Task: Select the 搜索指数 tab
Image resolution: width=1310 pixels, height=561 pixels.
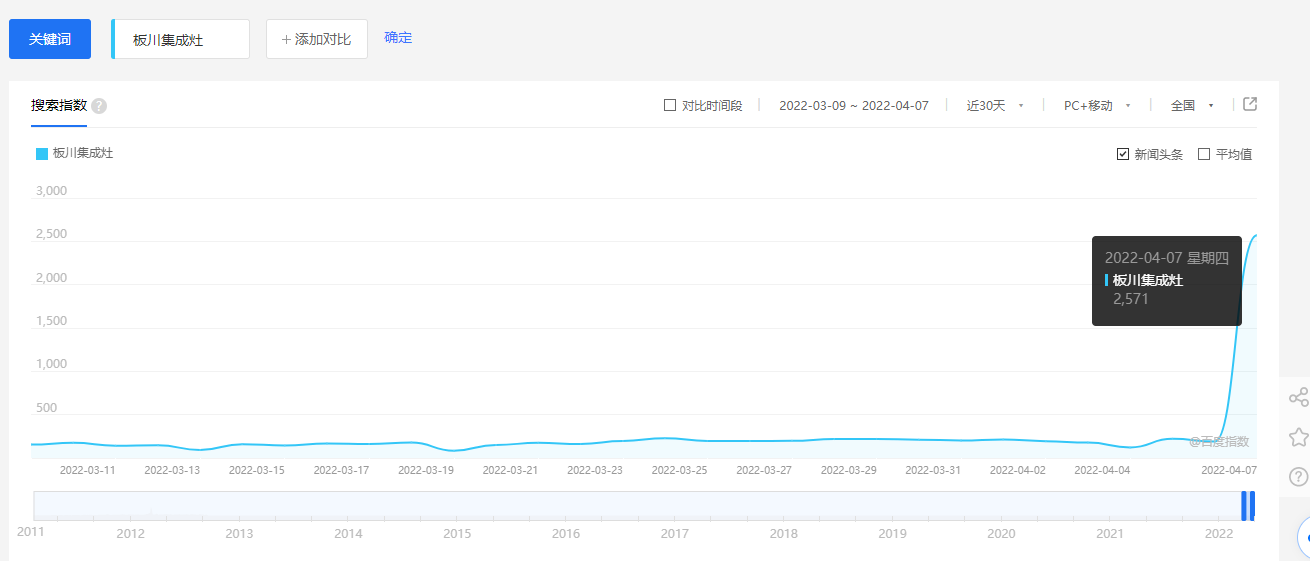Action: 58,105
